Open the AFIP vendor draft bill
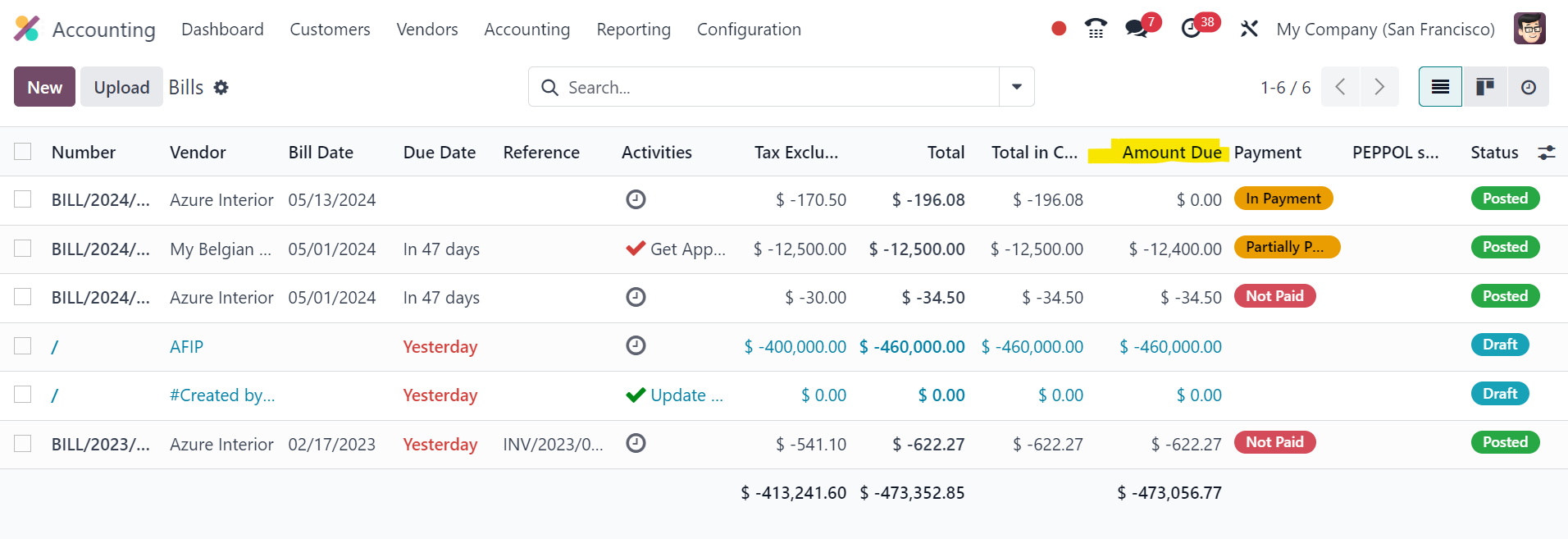Viewport: 1568px width, 539px height. (x=186, y=346)
